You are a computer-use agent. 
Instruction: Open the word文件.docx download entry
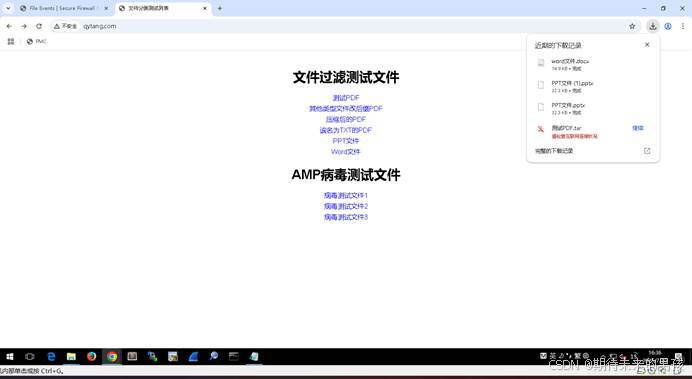[x=593, y=64]
